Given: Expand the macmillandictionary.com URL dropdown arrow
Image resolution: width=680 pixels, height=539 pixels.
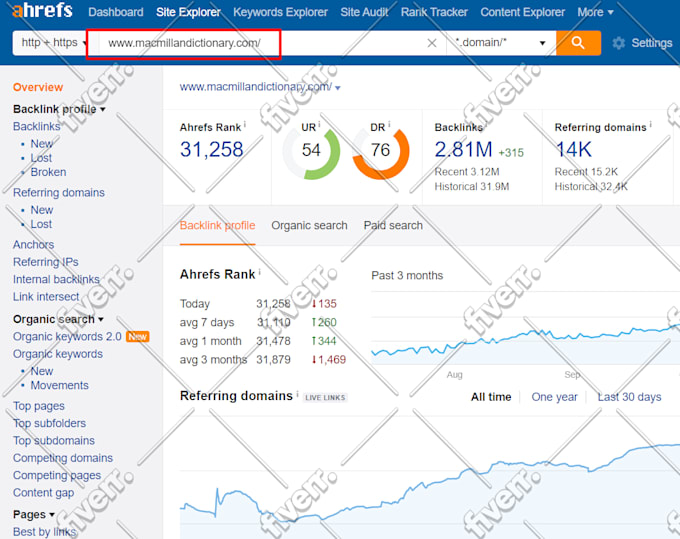Looking at the screenshot, I should click(x=338, y=88).
